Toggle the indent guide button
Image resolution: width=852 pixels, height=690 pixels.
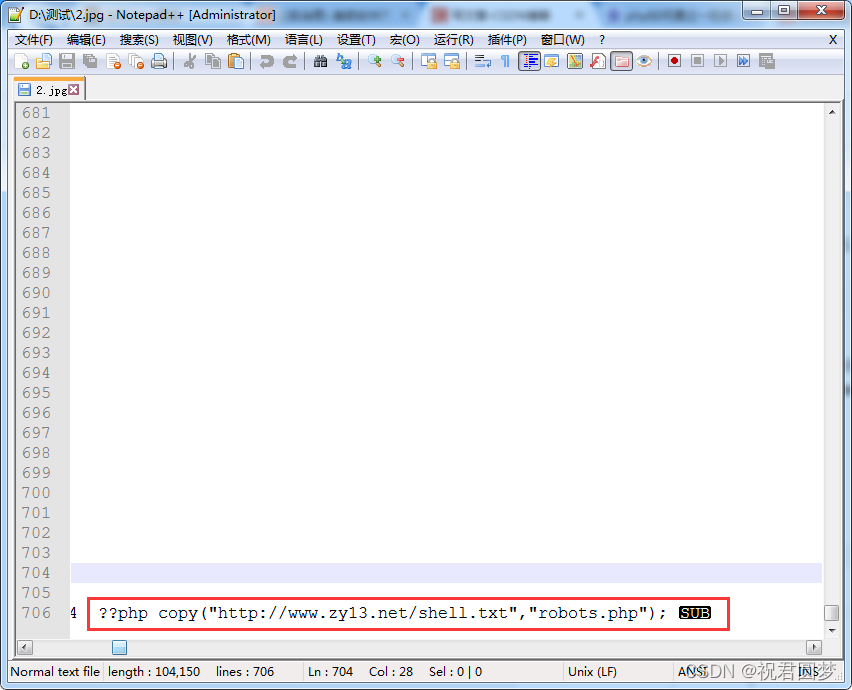(x=529, y=61)
